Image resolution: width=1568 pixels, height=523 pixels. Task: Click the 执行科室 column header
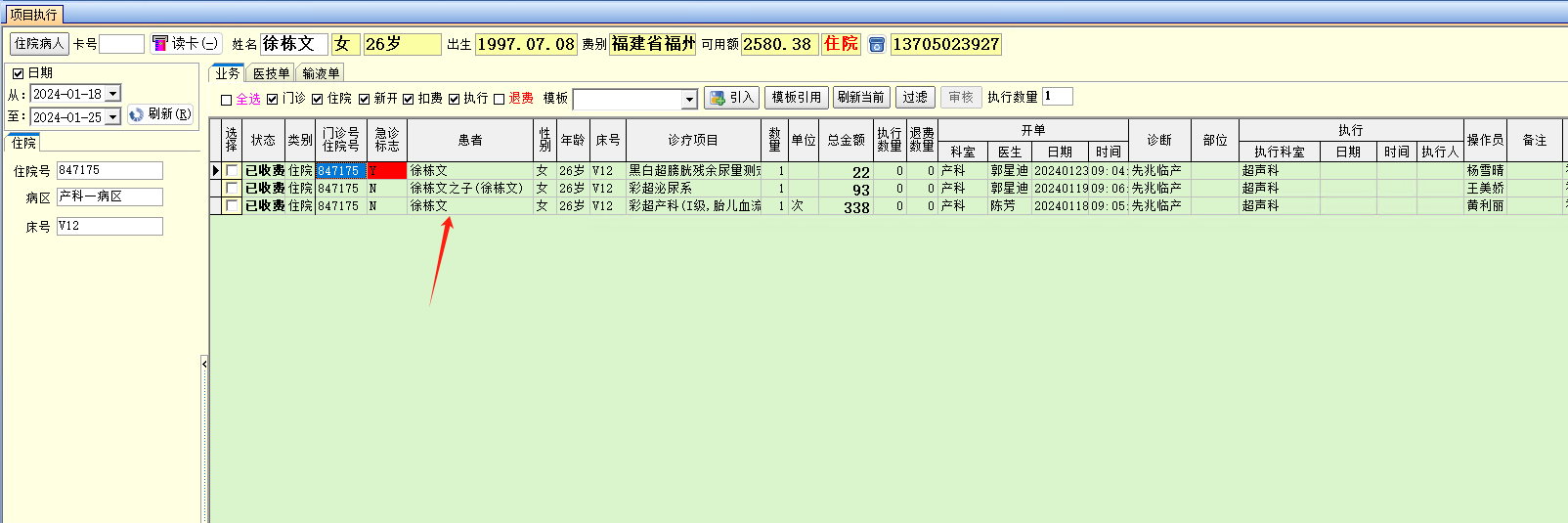1280,152
